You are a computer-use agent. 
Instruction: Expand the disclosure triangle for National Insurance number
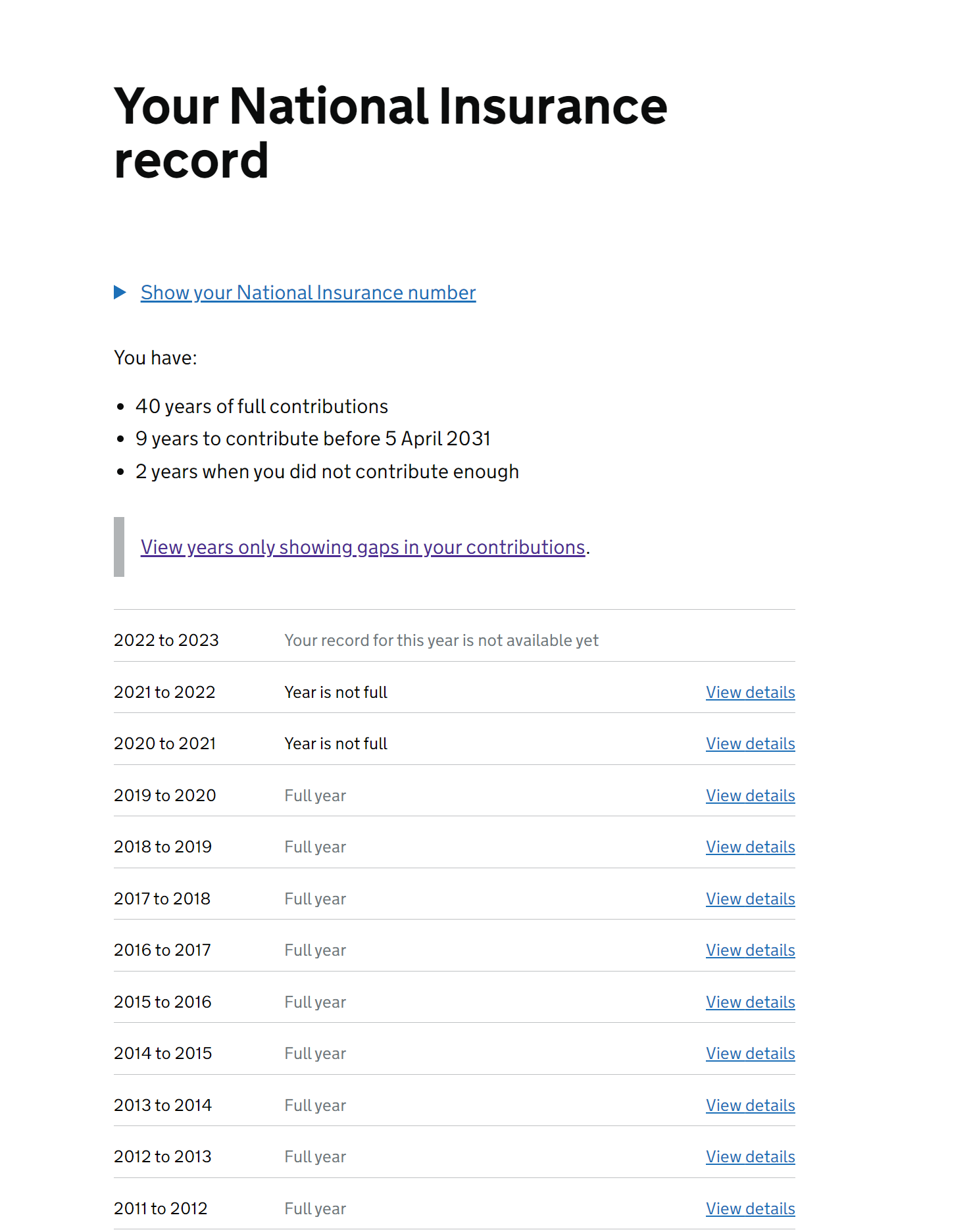pos(120,292)
